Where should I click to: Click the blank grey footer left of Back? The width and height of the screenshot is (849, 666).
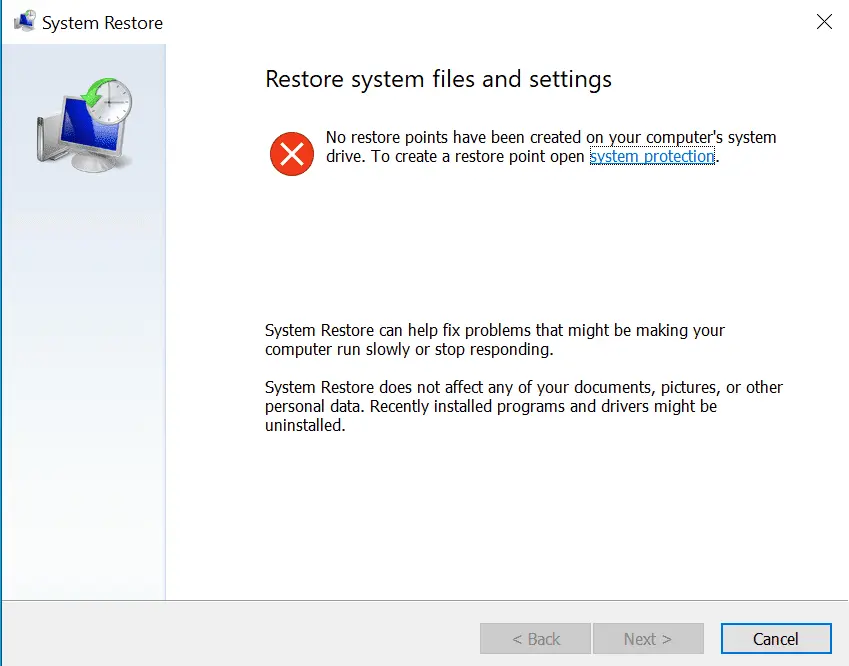click(240, 636)
